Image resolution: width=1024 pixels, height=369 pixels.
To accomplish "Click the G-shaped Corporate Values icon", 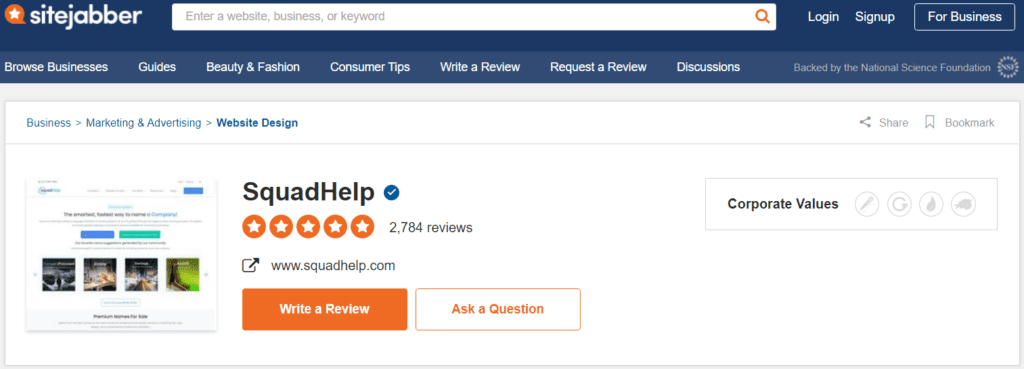I will pyautogui.click(x=899, y=204).
